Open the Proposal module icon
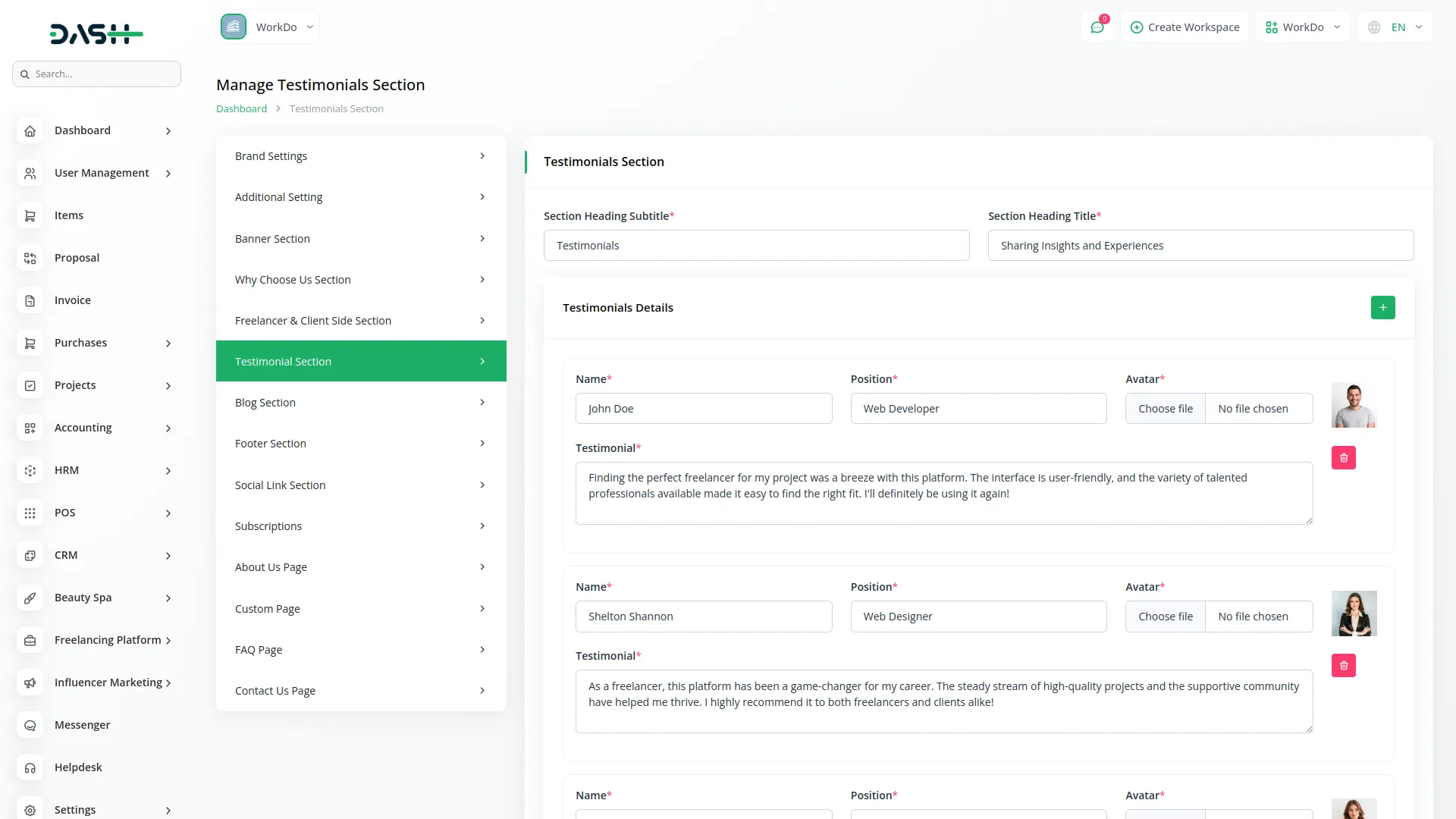Screen dimensions: 1456x819 tap(30, 258)
